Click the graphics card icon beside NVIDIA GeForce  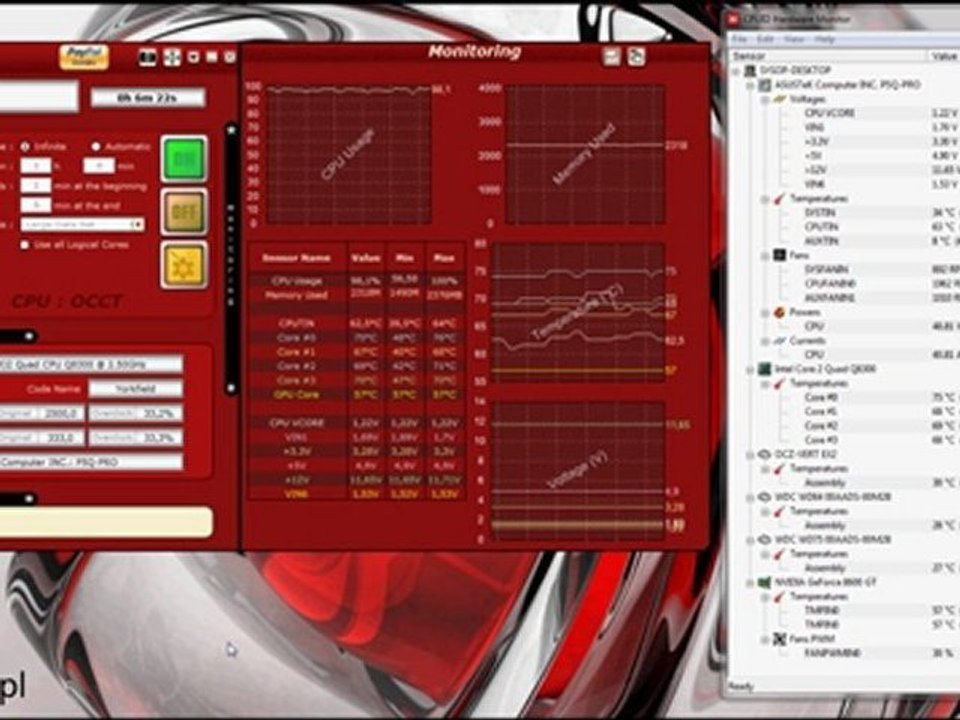click(765, 582)
